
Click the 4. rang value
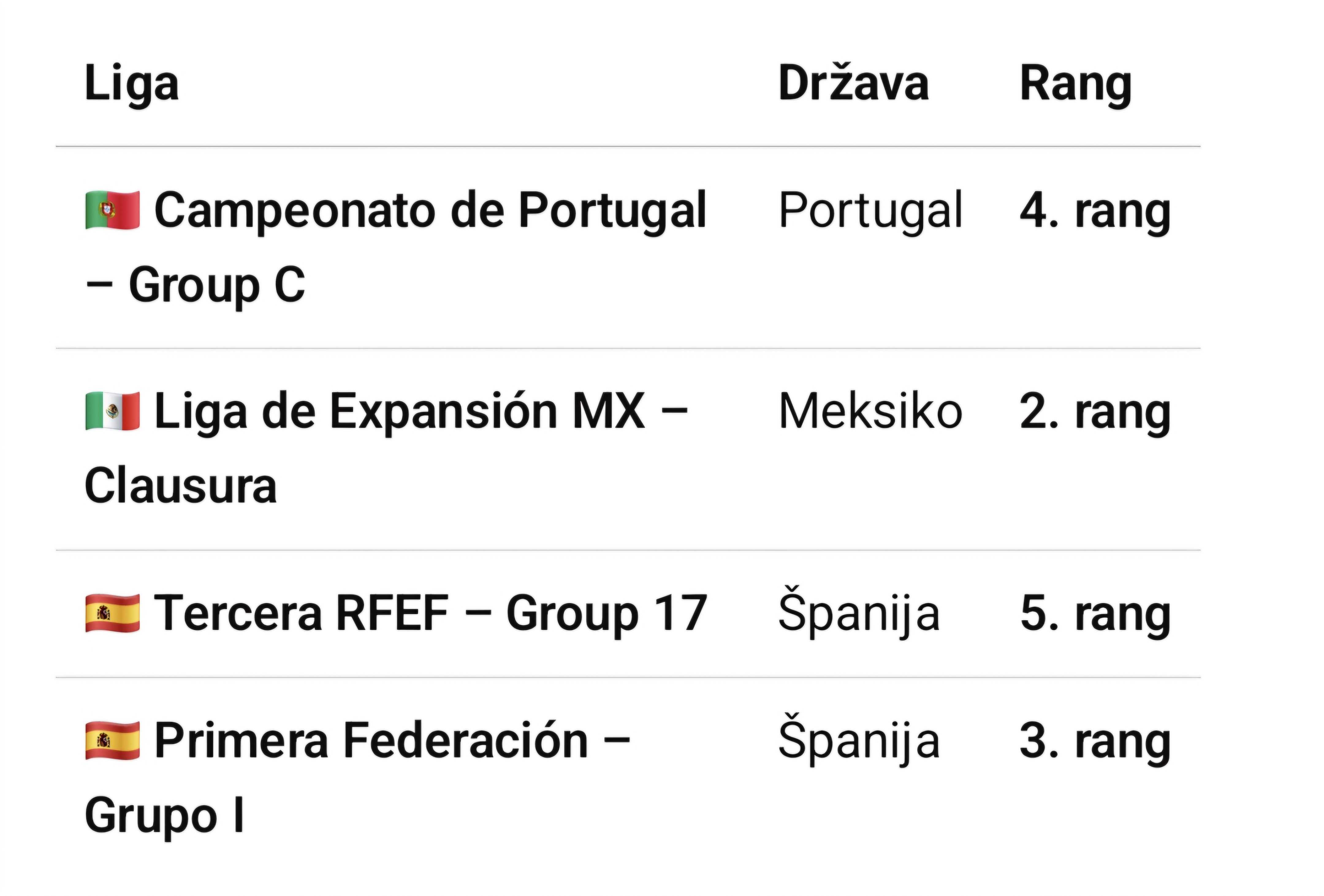[1095, 212]
